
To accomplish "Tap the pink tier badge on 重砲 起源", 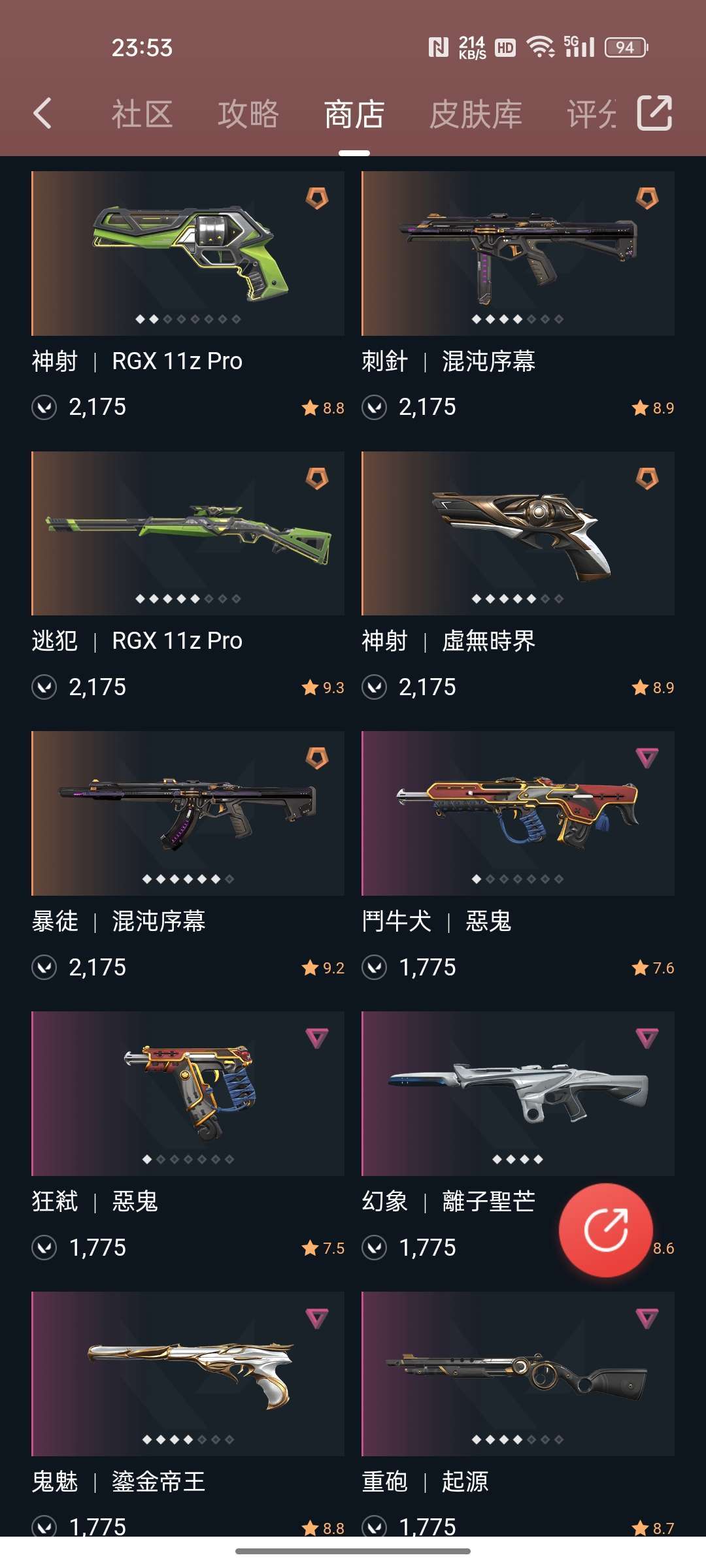I will pos(647,1318).
